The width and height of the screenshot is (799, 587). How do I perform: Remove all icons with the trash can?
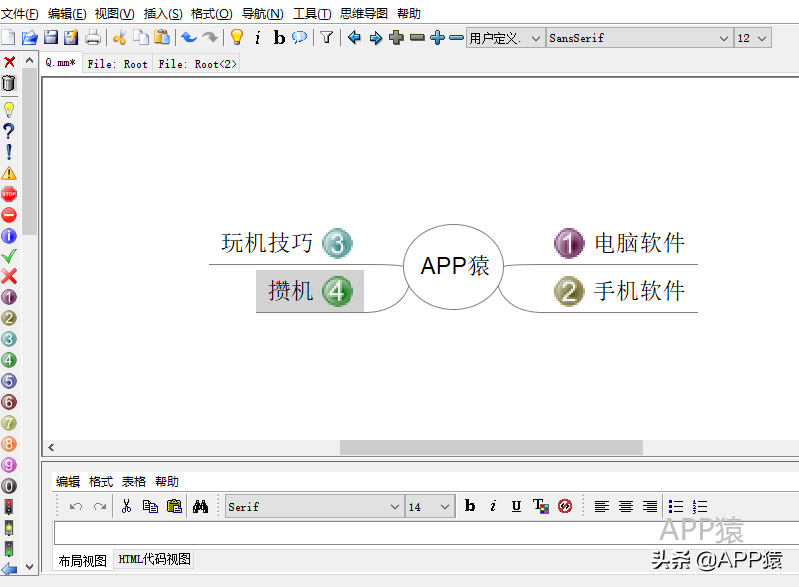(x=9, y=83)
